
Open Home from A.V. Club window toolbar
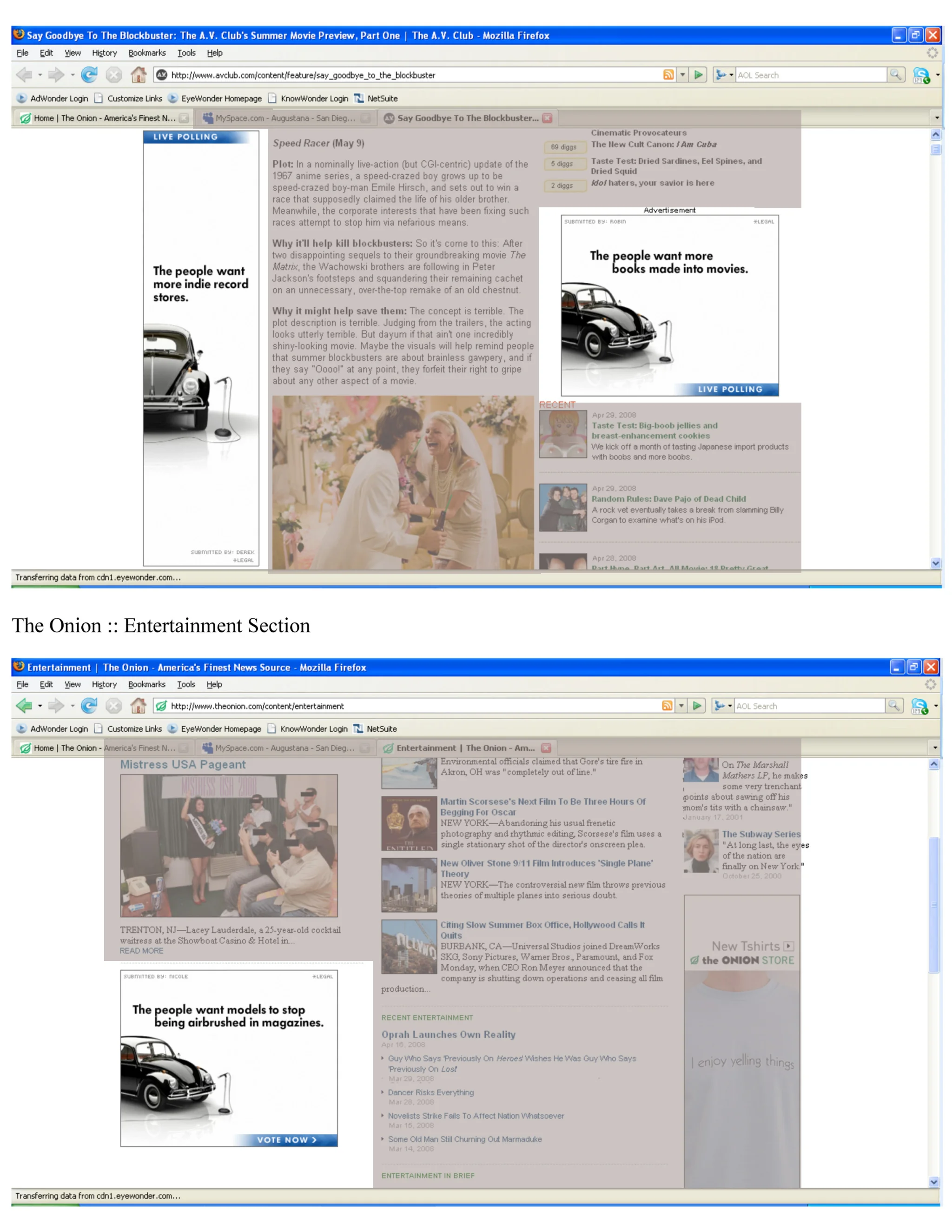pos(138,74)
